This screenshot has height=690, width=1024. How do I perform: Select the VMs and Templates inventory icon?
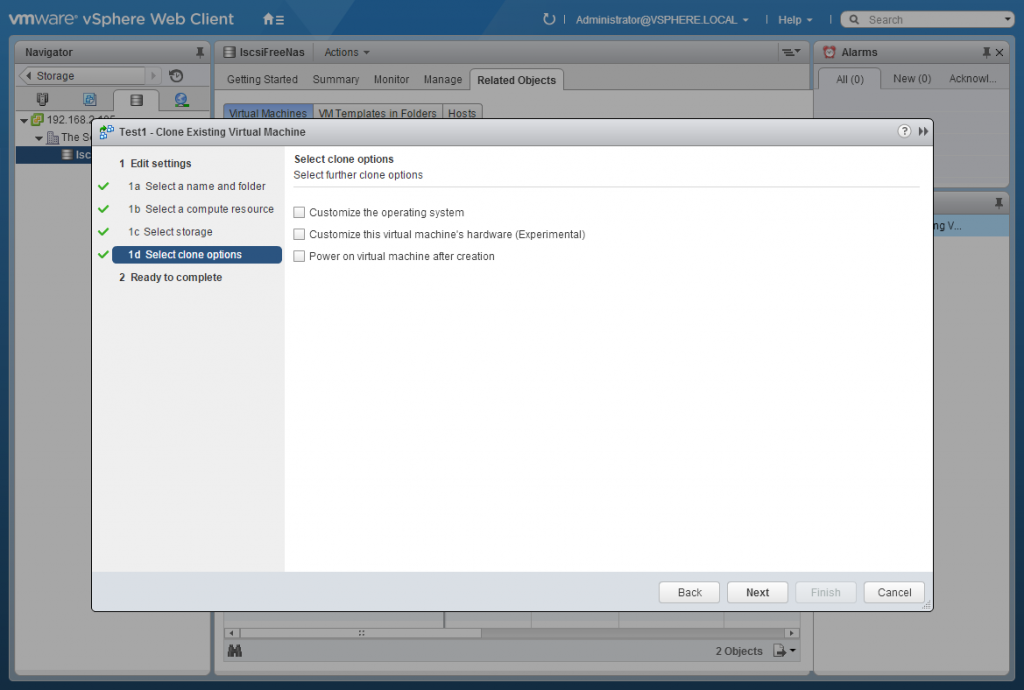point(87,100)
